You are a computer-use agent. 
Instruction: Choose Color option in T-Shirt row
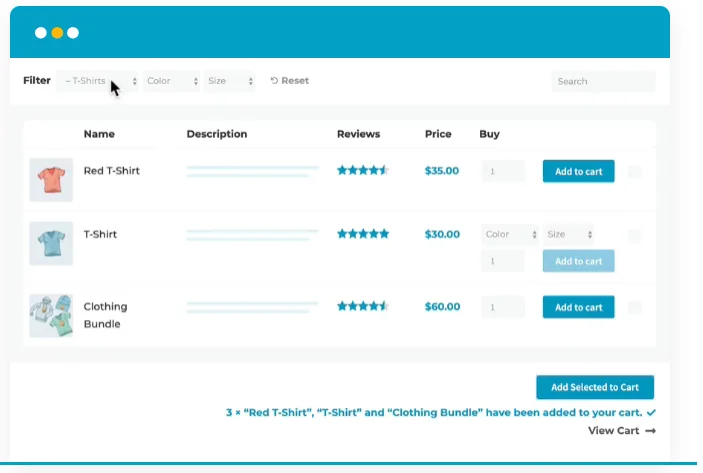point(510,234)
